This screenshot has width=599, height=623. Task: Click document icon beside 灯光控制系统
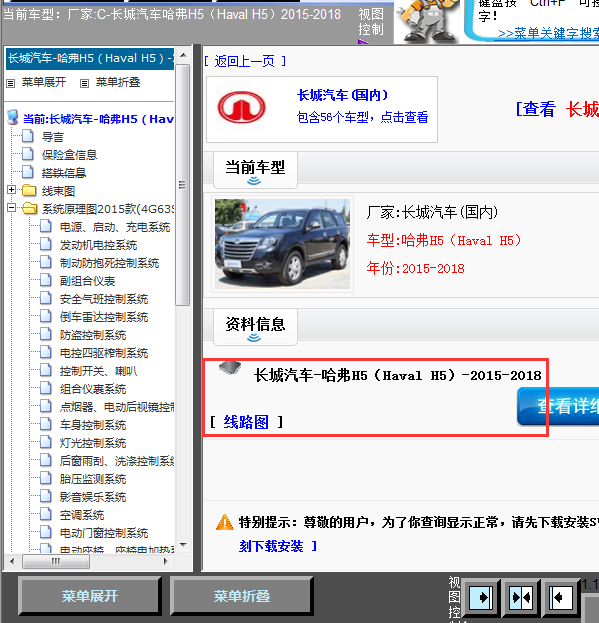click(x=46, y=442)
